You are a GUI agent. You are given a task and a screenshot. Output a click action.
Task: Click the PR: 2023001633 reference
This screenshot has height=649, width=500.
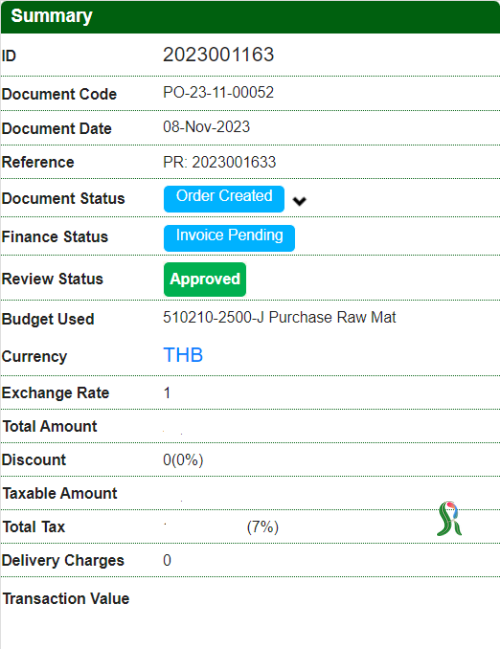[219, 162]
